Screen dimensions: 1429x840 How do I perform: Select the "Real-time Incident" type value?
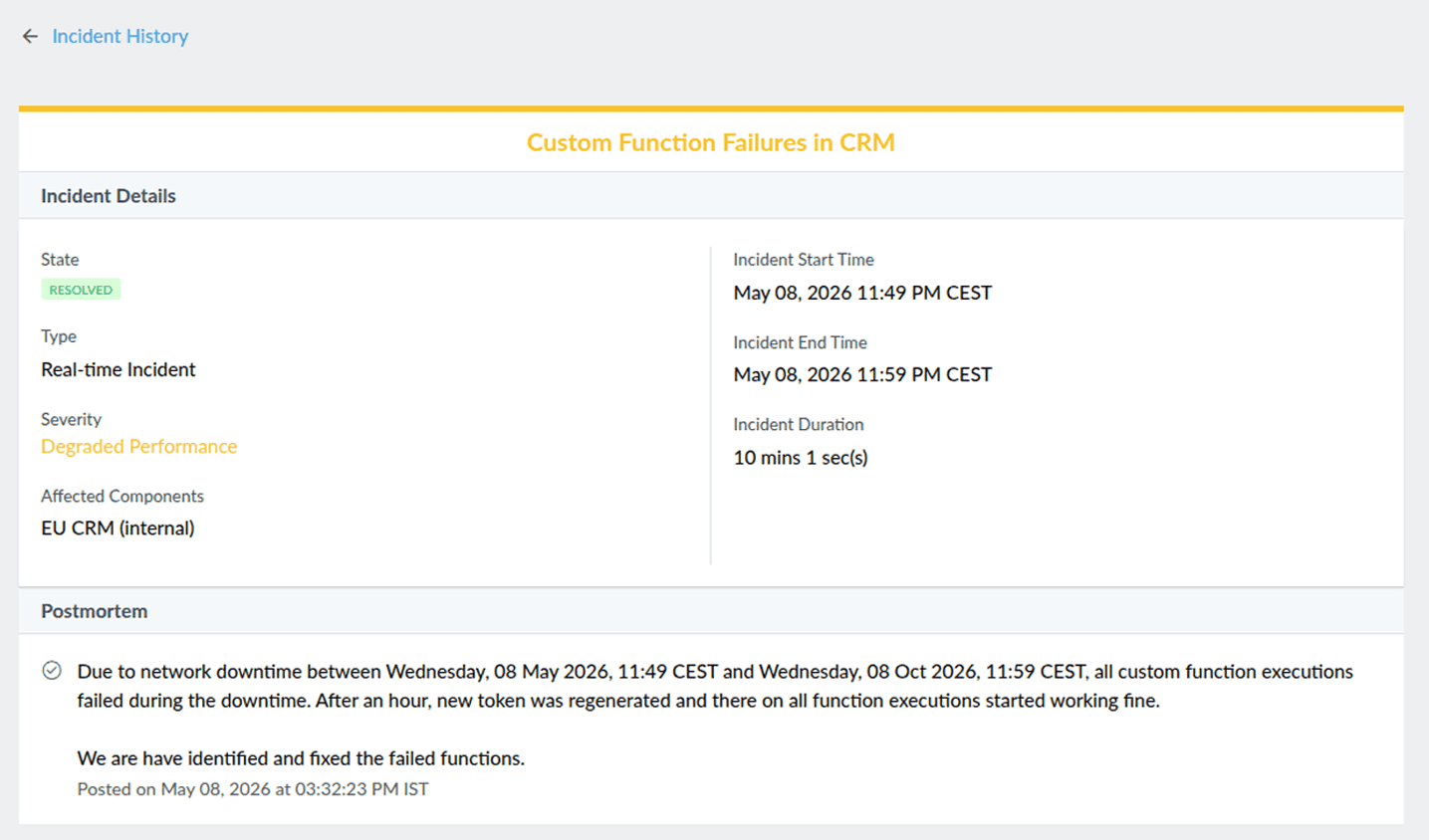(119, 369)
